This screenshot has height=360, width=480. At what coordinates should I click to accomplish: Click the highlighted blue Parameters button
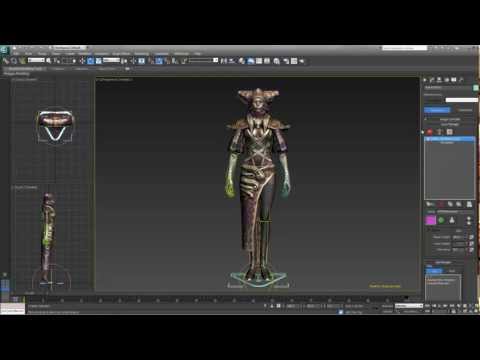(437, 110)
